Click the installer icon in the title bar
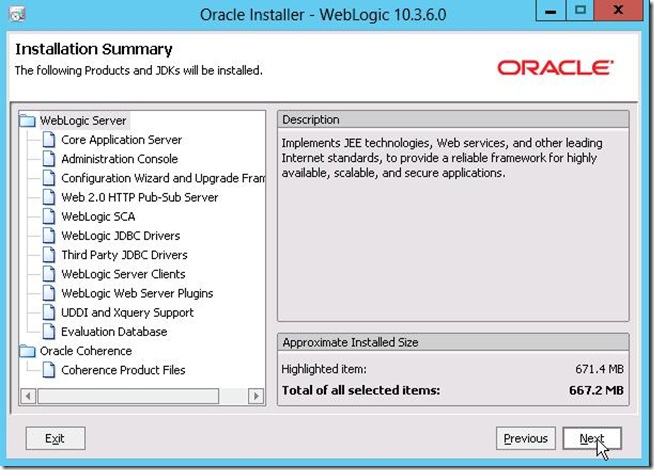Viewport: 654px width, 470px height. point(18,15)
